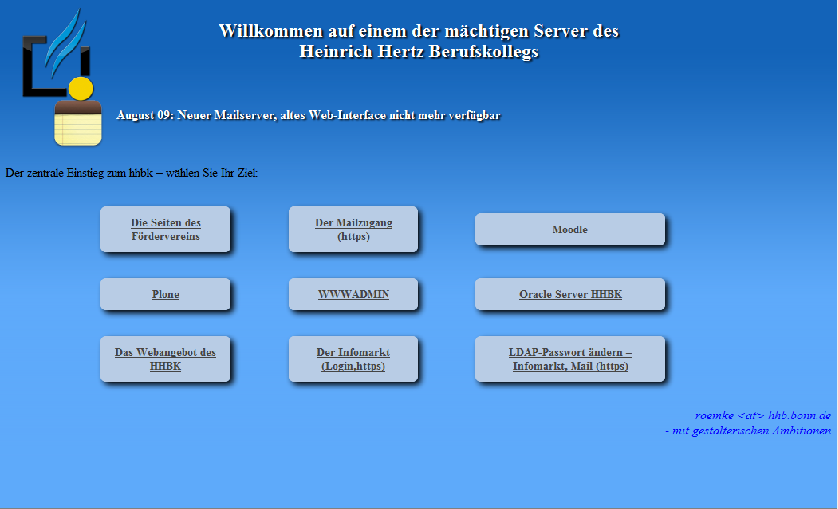Click the 'mit gestalterischen Ambitionen' text
The image size is (838, 509).
pos(748,430)
